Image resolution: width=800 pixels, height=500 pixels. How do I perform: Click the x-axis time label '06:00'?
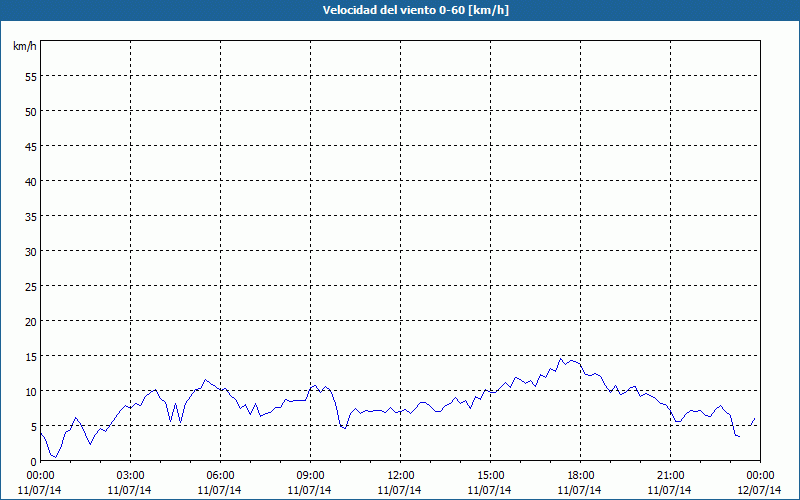point(220,476)
